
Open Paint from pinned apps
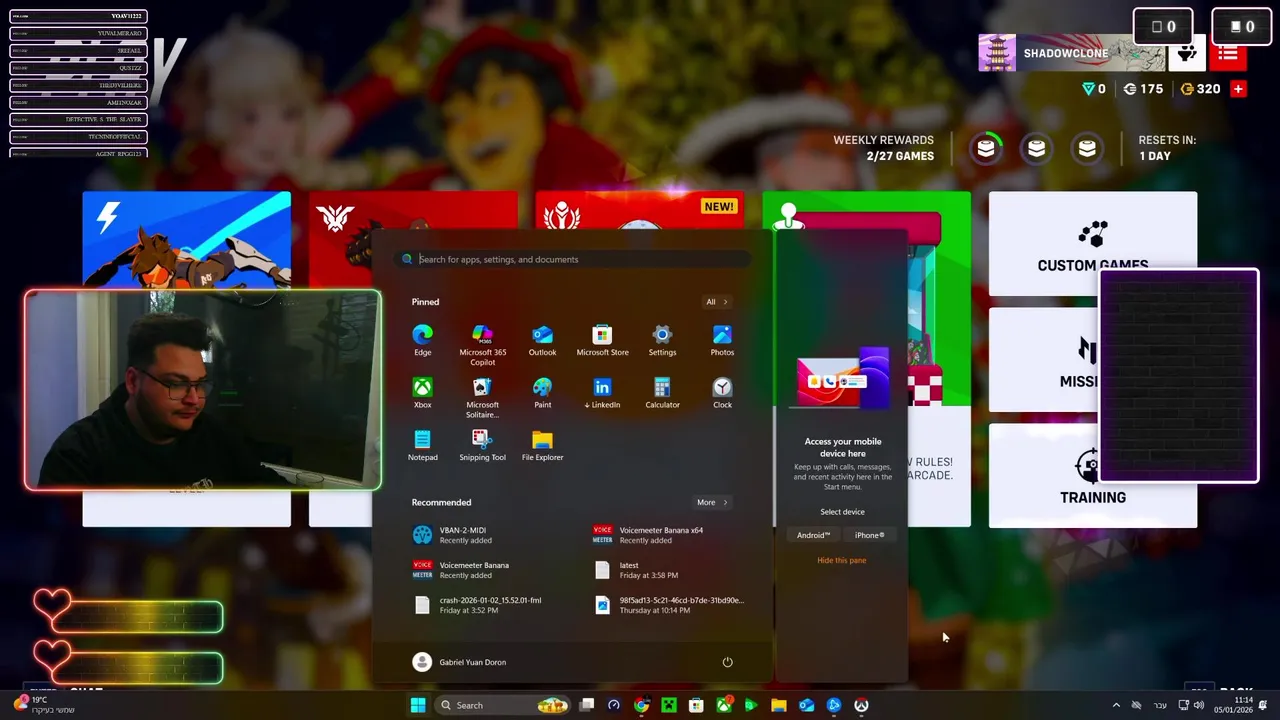[x=542, y=393]
